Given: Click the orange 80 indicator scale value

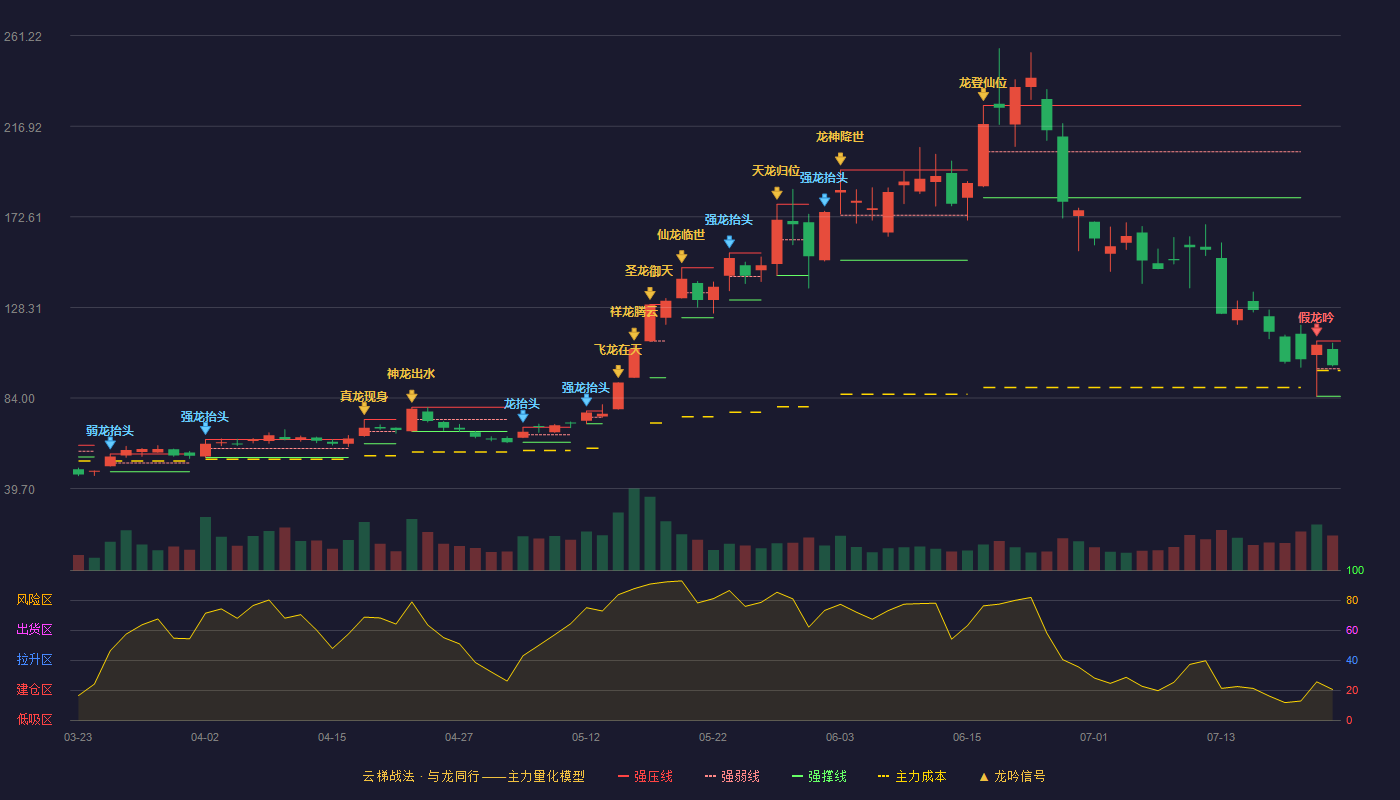Looking at the screenshot, I should click(1352, 600).
